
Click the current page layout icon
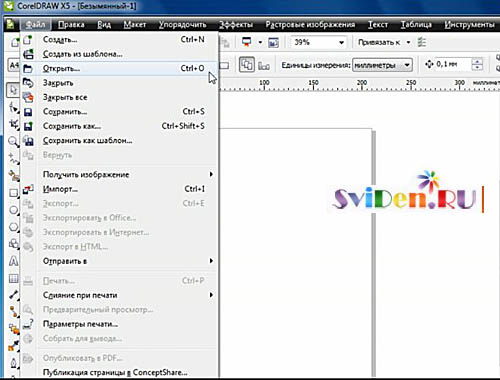coord(264,65)
